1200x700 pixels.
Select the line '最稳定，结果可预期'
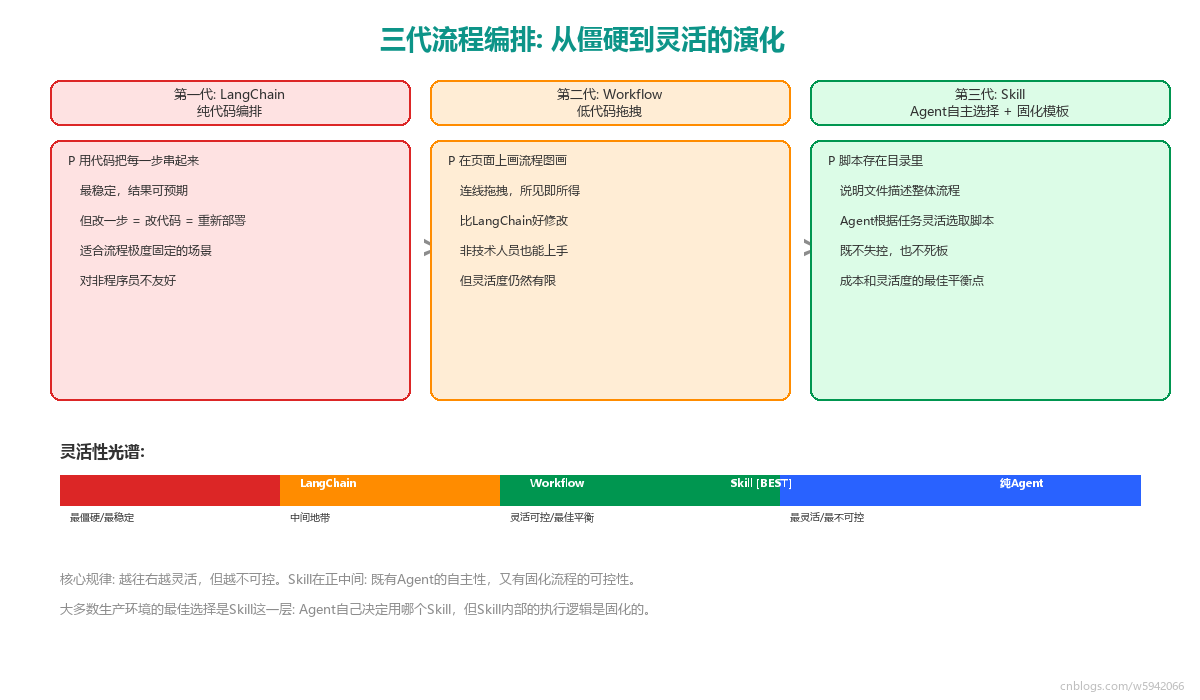[134, 190]
